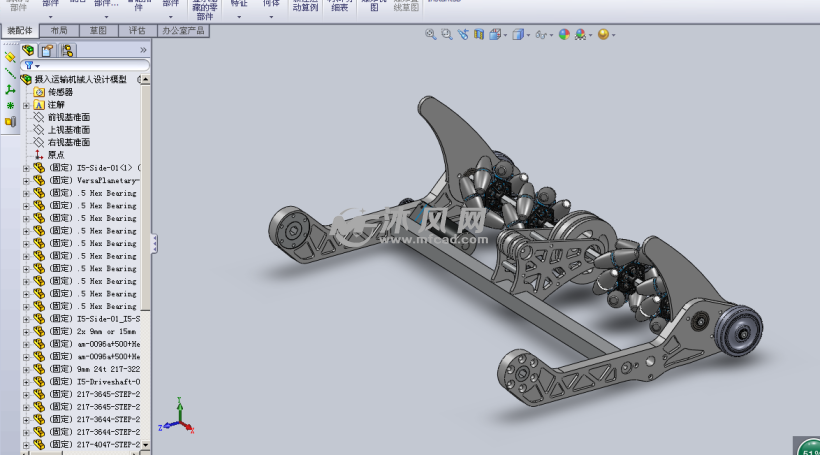The width and height of the screenshot is (820, 455).
Task: Open the 特征 ribbon dropdown arrow
Action: coord(239,17)
